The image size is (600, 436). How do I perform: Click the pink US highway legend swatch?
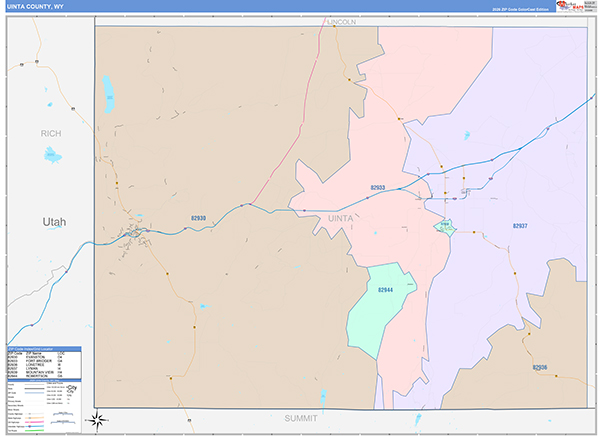pos(34,422)
